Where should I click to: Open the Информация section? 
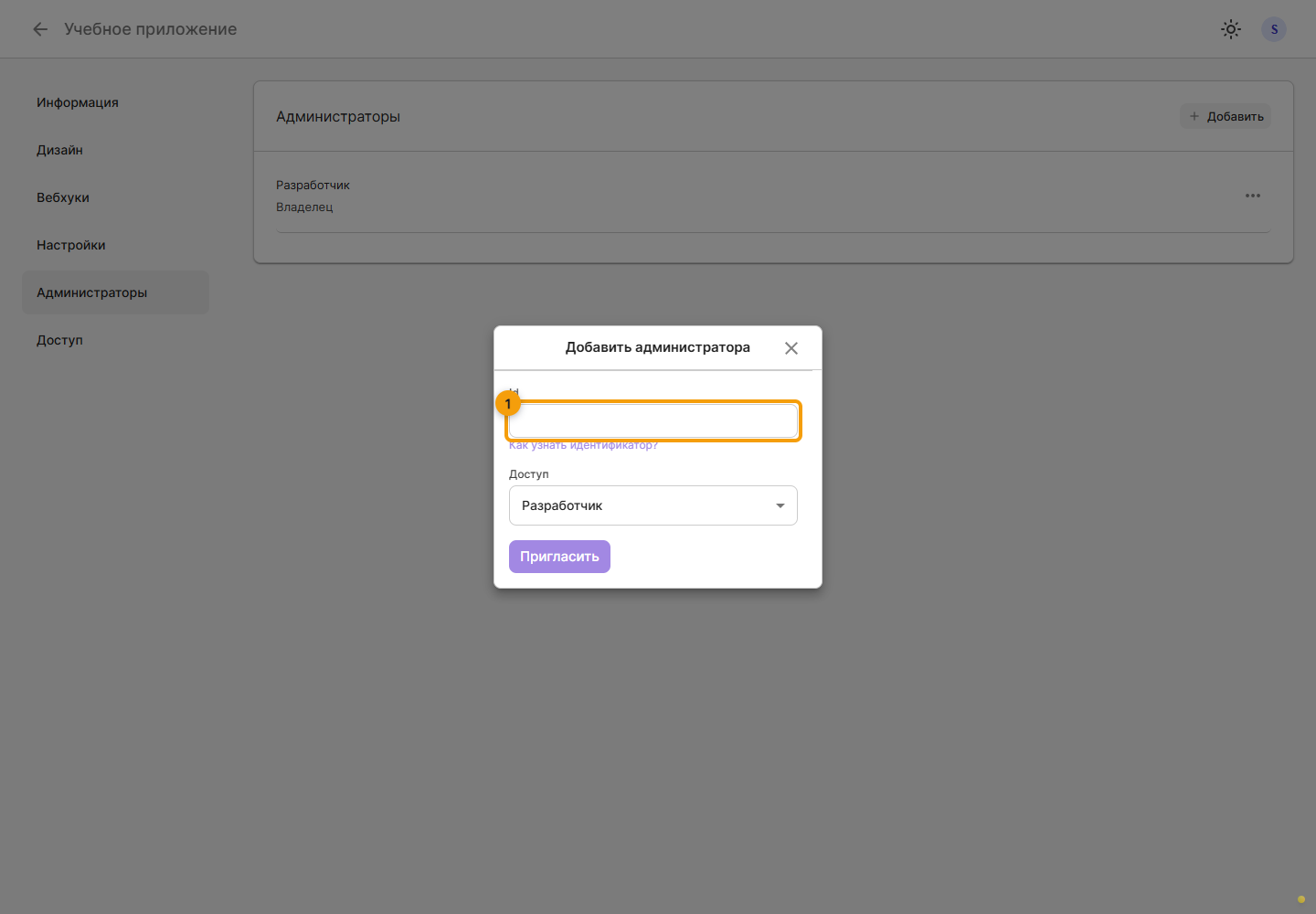point(115,102)
